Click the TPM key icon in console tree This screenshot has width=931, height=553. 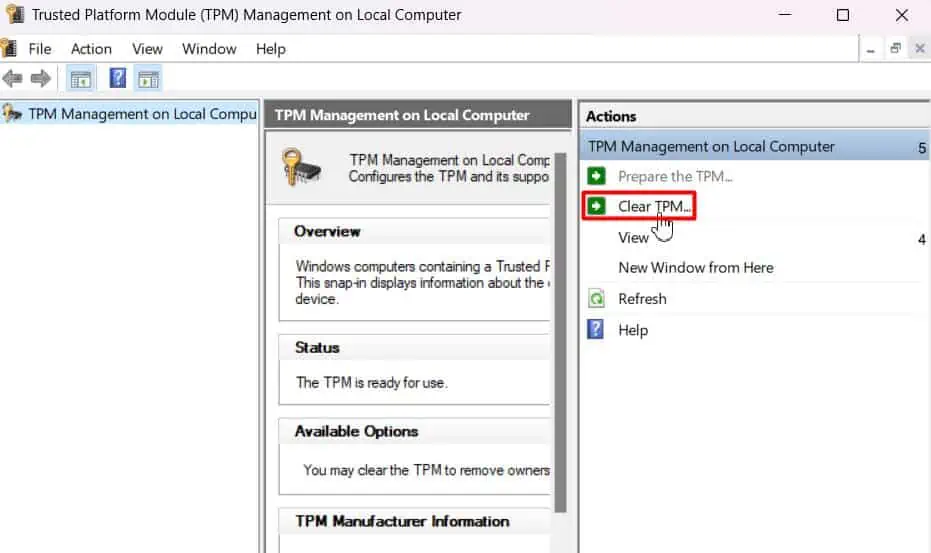12,113
